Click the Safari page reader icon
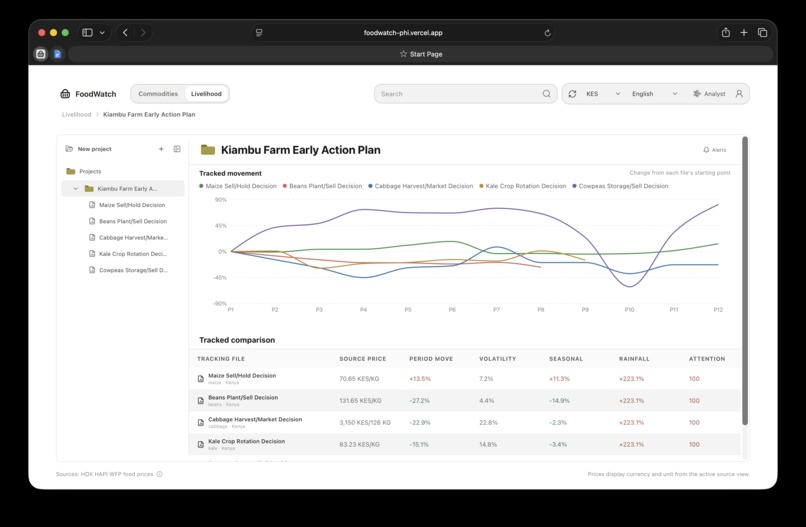Image resolution: width=806 pixels, height=527 pixels. tap(259, 32)
